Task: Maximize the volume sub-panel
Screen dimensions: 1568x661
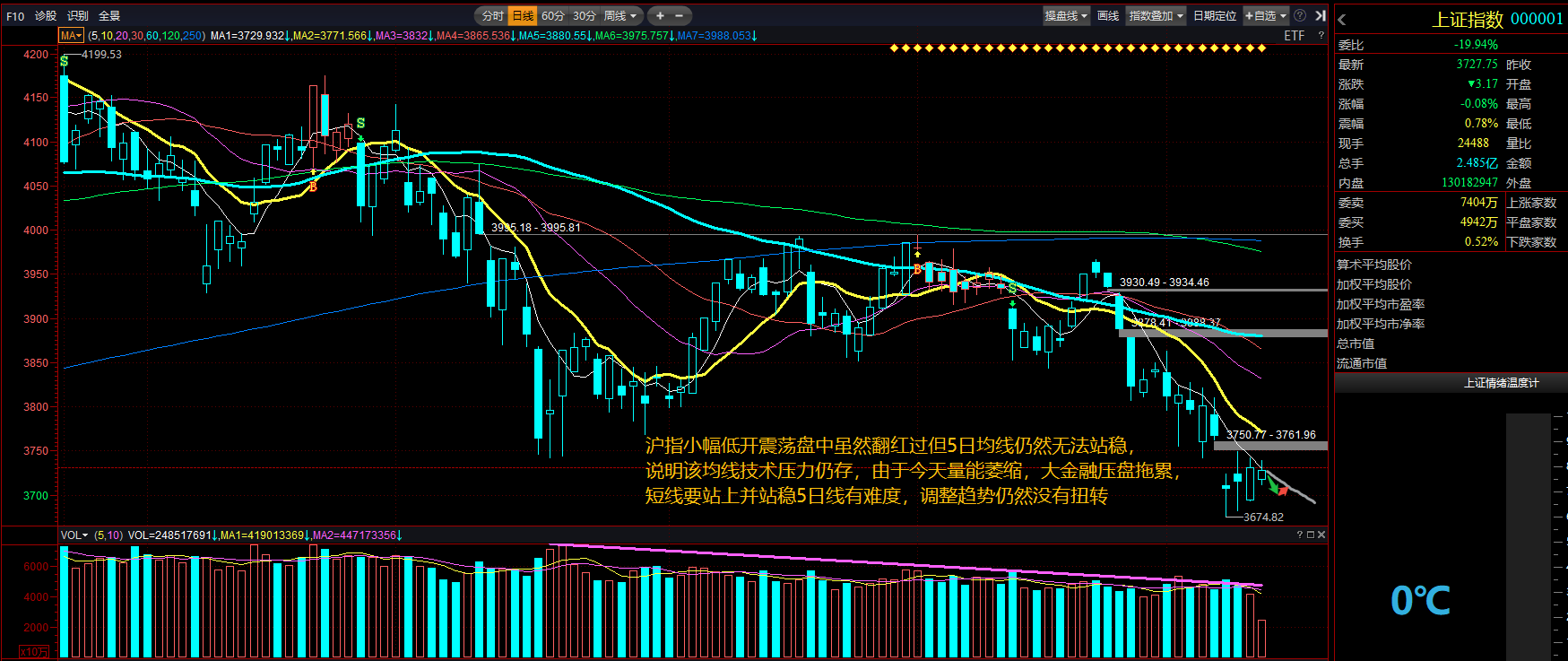Action: pyautogui.click(x=1310, y=535)
